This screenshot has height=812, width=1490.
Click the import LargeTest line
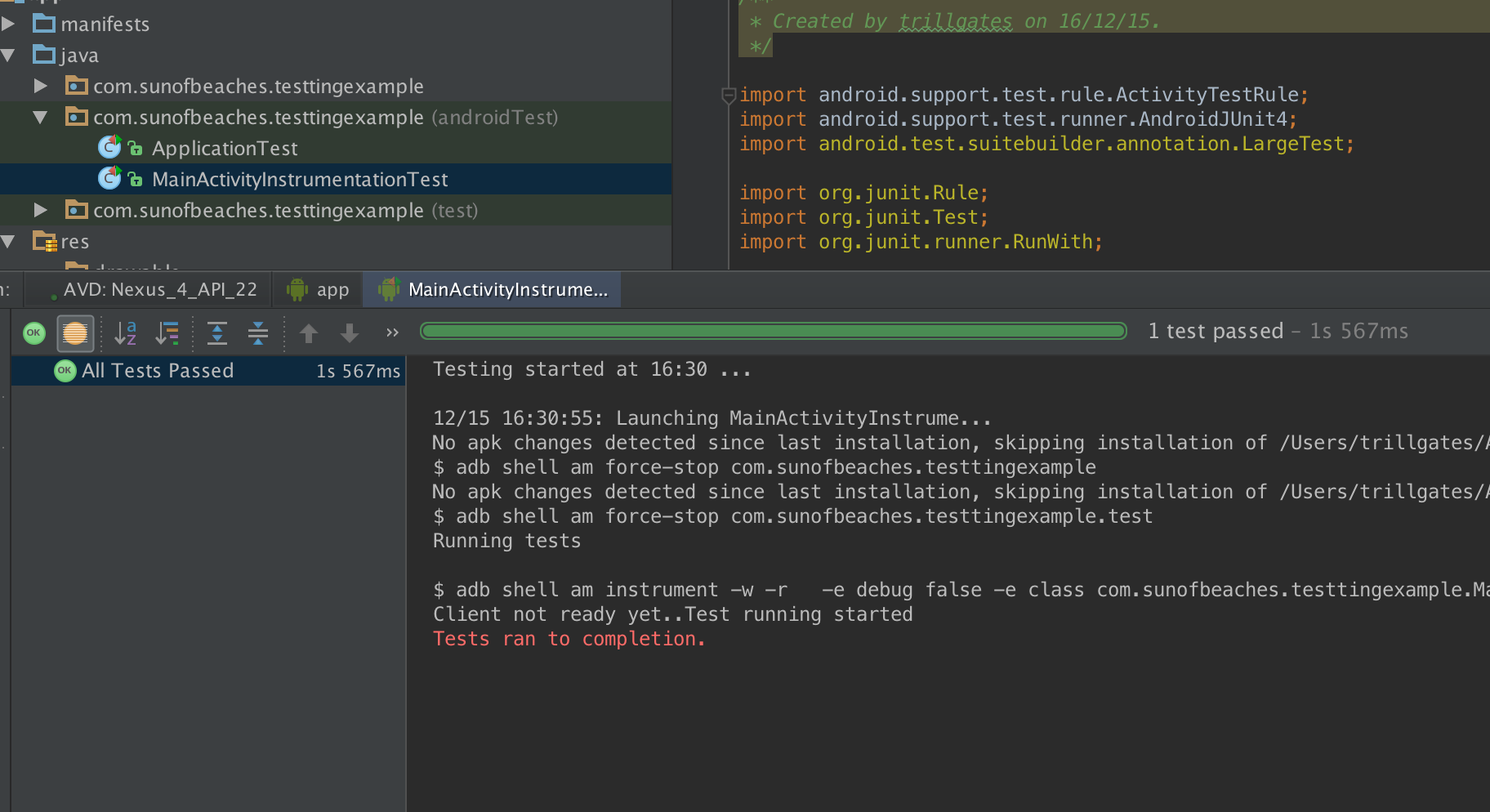click(1046, 144)
